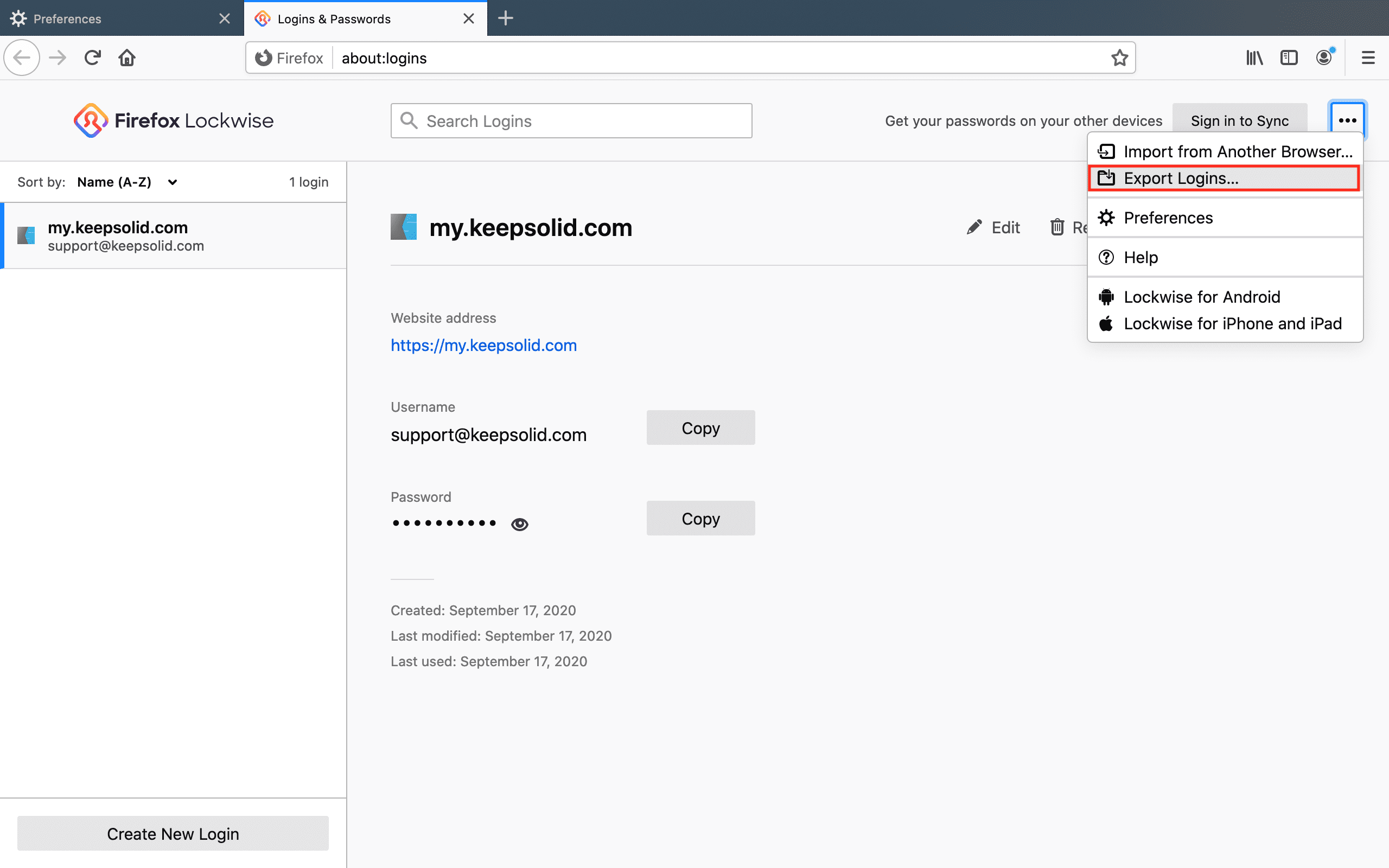Click the Edit pencil for this login

(993, 228)
